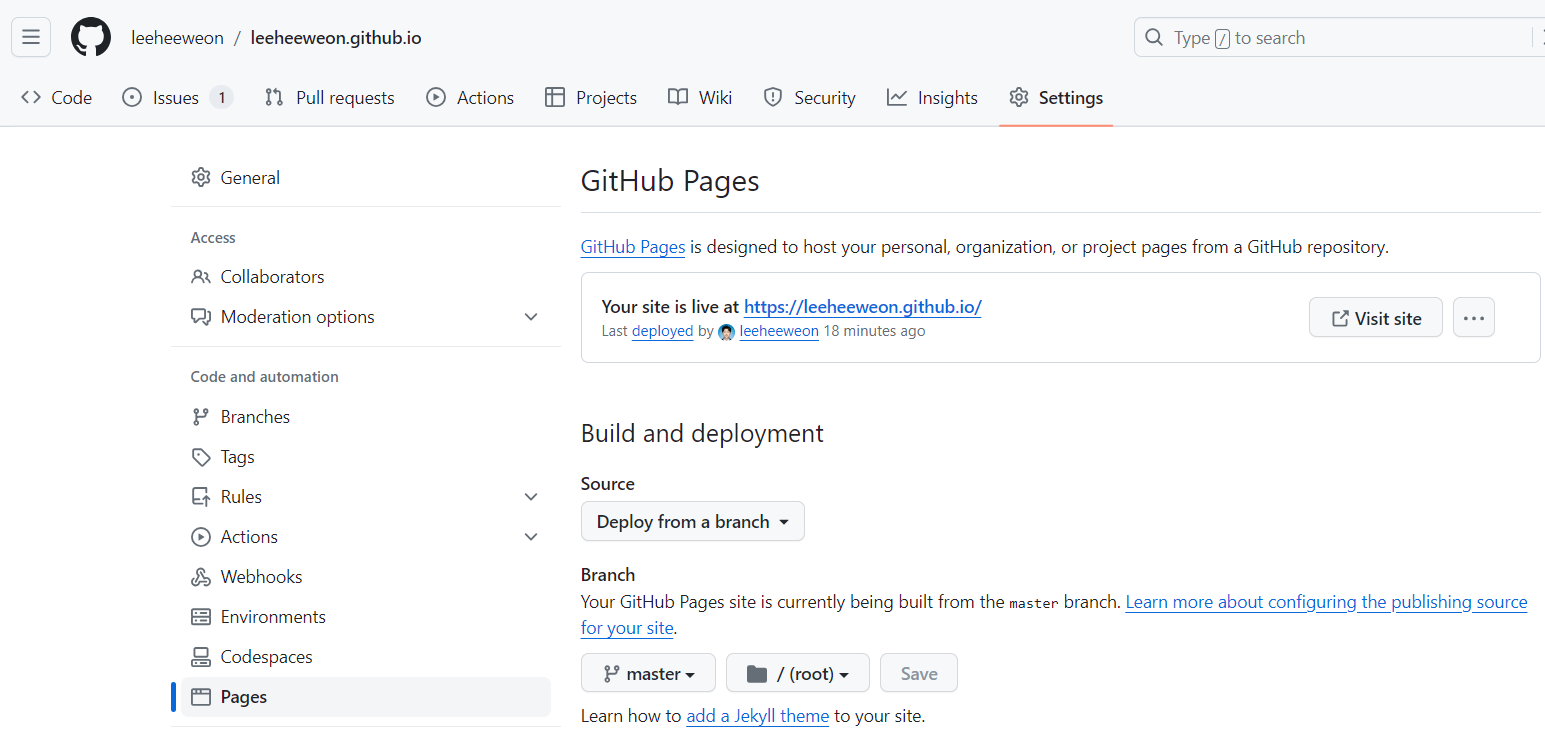Click the Rules icon in sidebar
1545x733 pixels.
201,497
